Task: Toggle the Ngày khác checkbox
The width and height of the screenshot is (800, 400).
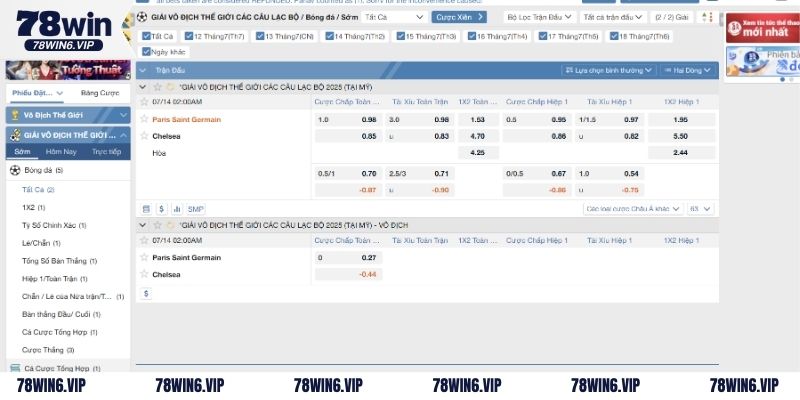Action: (x=146, y=52)
